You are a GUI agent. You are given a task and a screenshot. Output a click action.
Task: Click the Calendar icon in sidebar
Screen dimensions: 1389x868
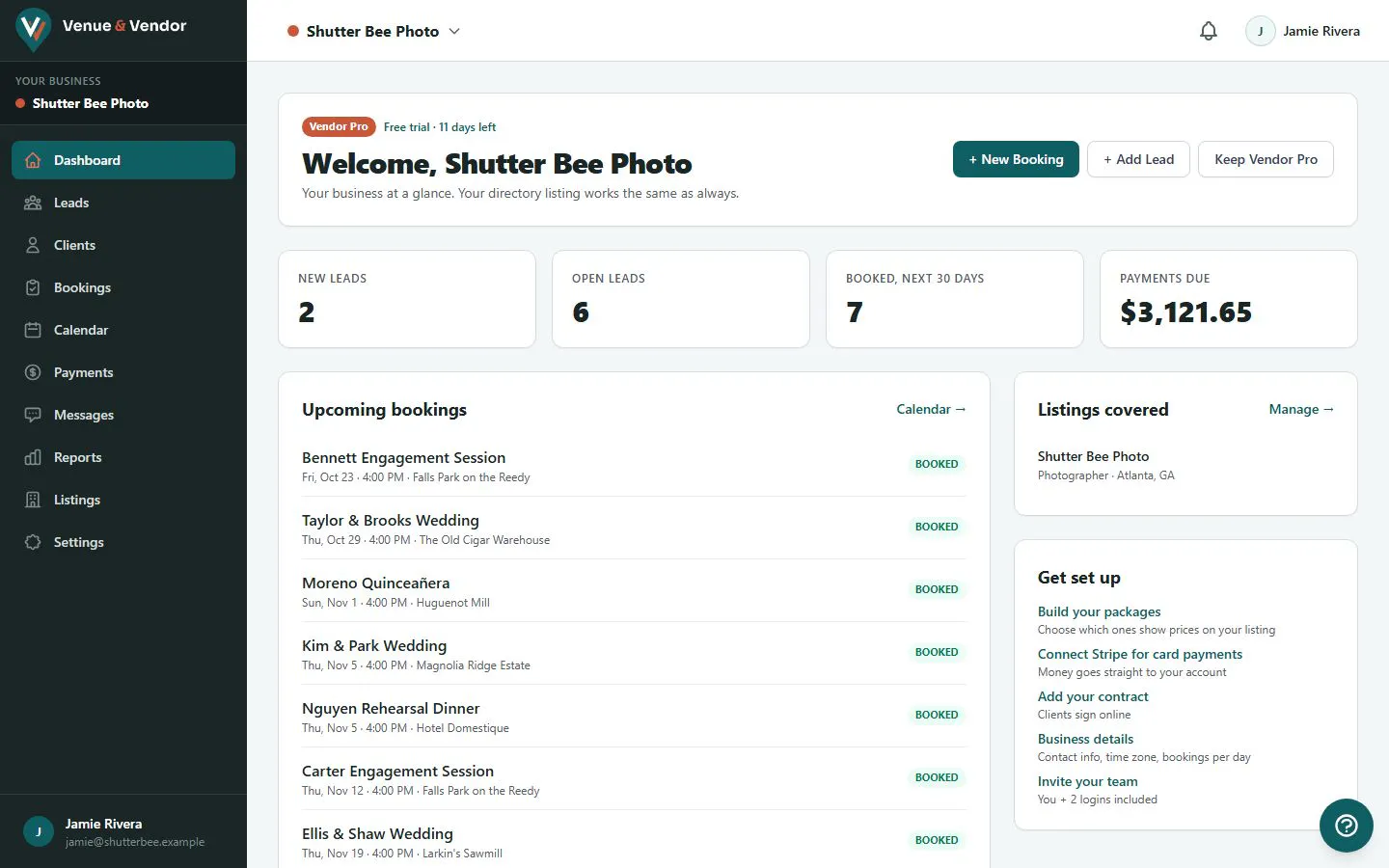pos(33,330)
